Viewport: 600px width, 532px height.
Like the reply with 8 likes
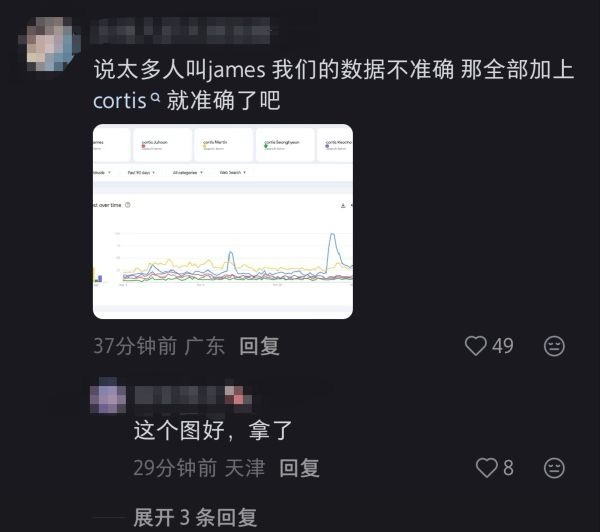click(486, 468)
